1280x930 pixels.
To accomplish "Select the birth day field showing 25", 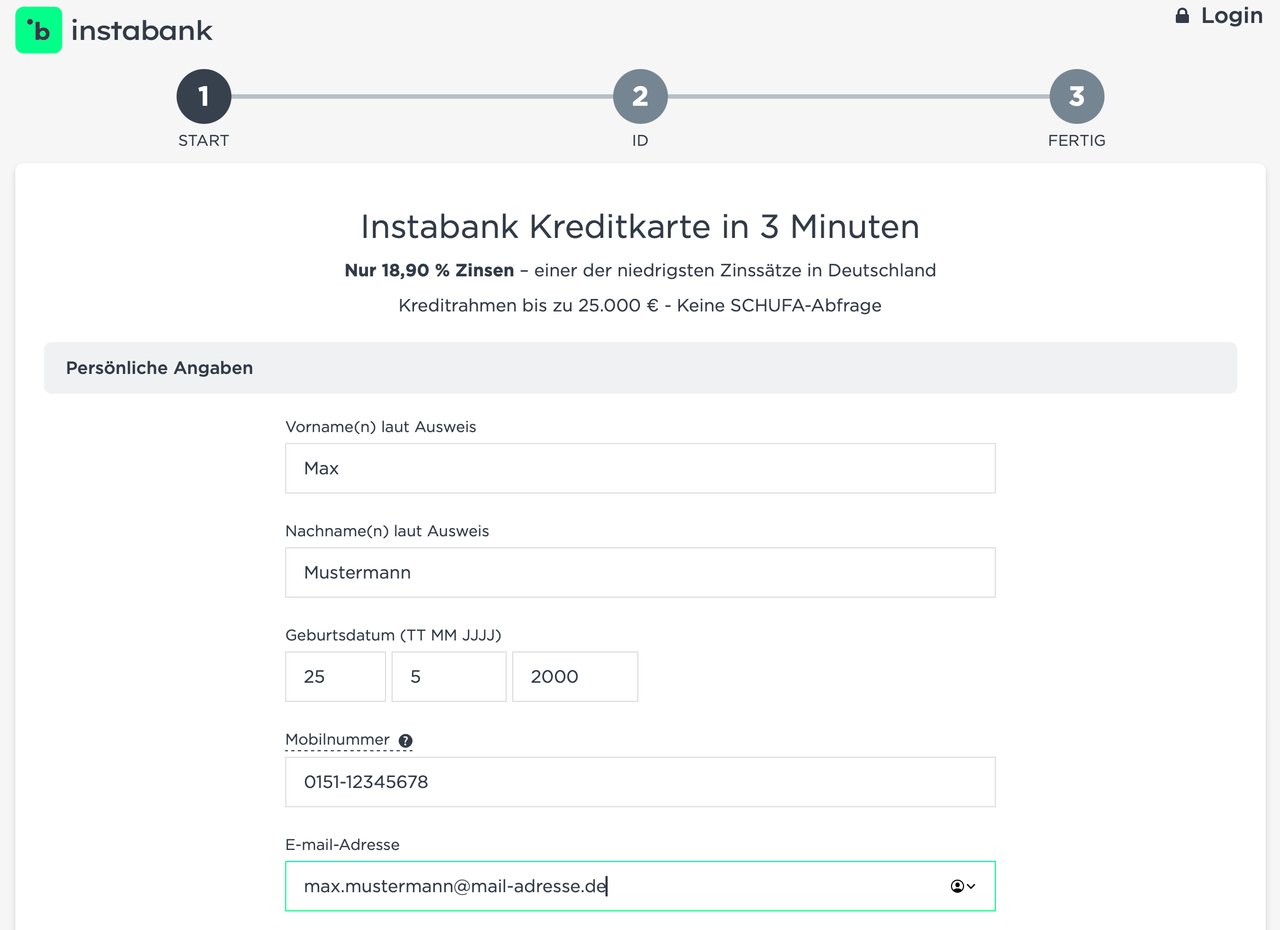I will coord(335,676).
